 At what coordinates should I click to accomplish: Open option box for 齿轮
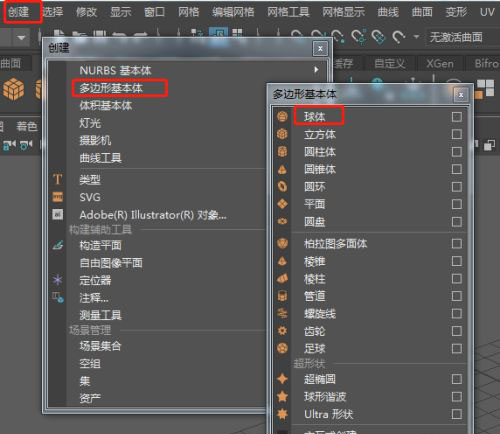[x=457, y=331]
